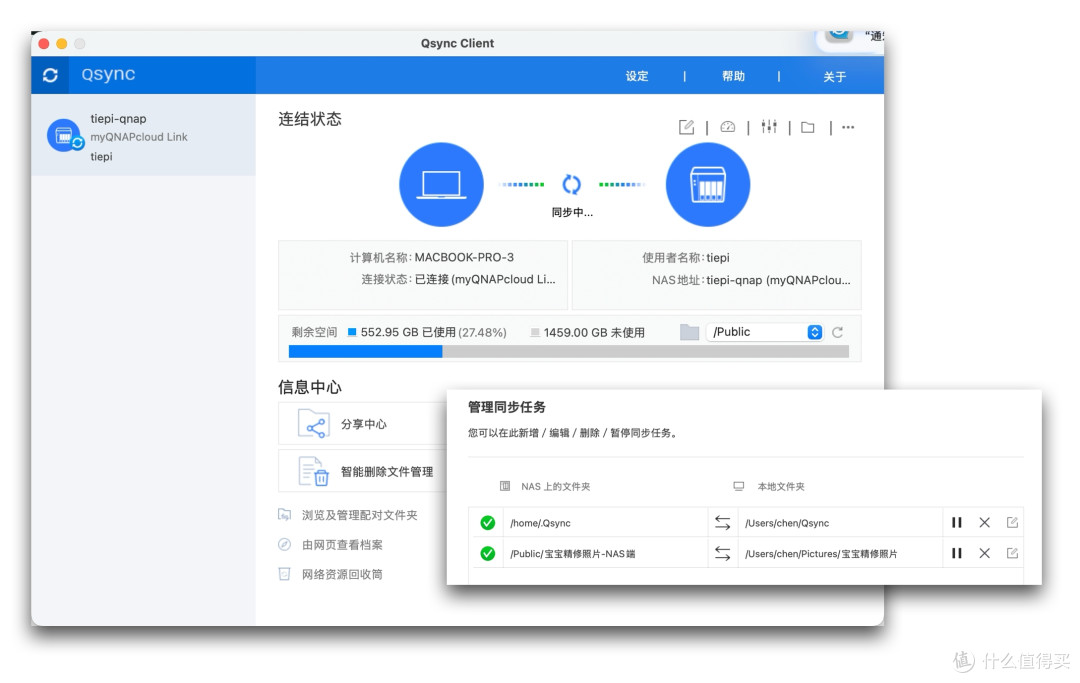Open the local folder icon in toolbar
Screen dimensions: 1080x683
click(x=808, y=127)
